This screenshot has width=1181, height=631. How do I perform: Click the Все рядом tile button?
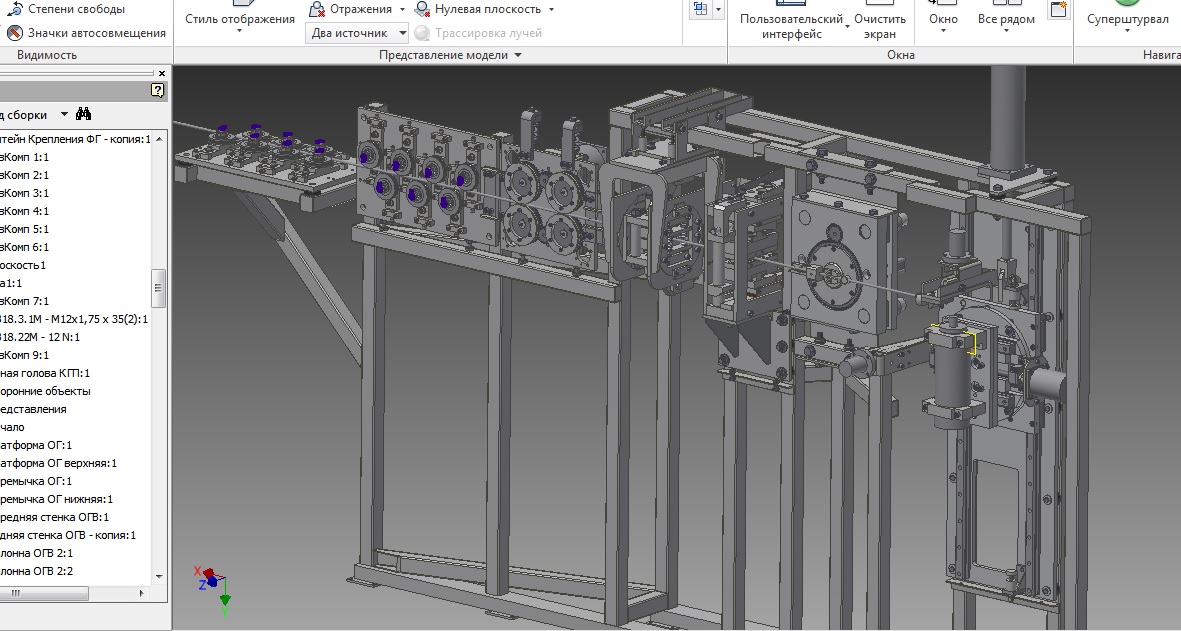pyautogui.click(x=1005, y=20)
